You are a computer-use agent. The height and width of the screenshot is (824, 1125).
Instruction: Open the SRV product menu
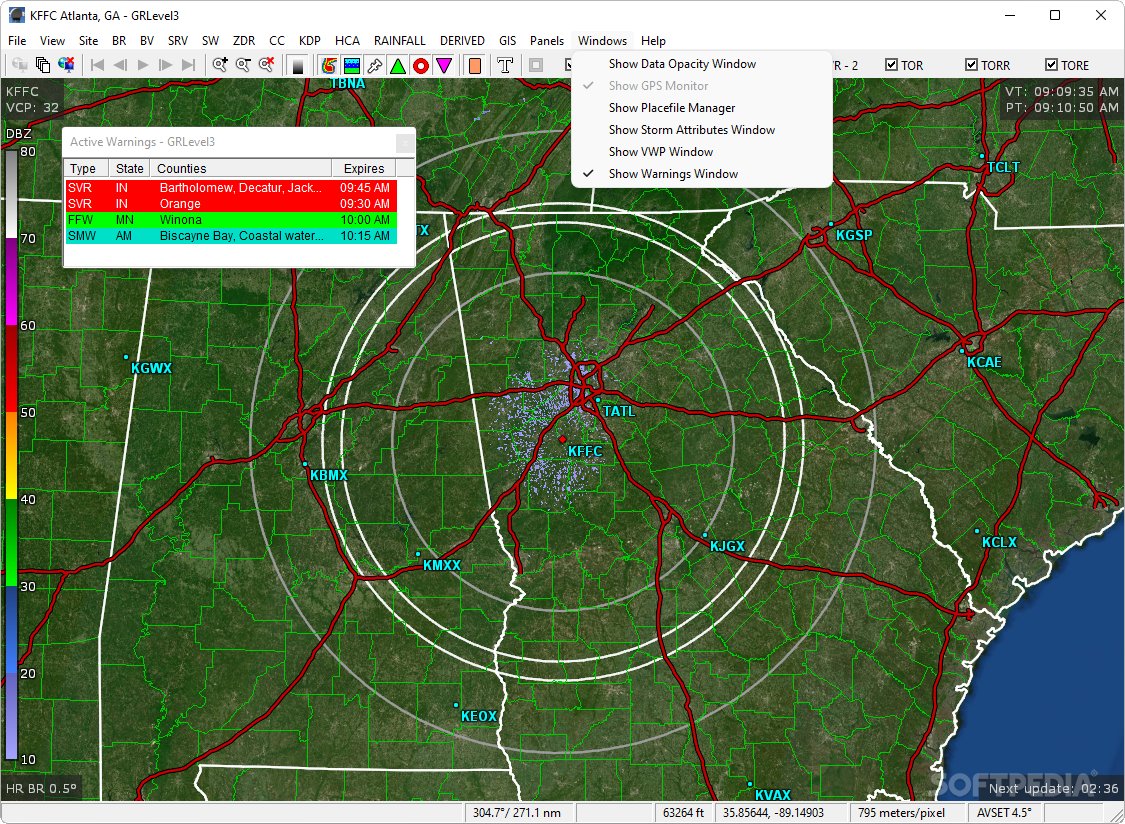(x=178, y=41)
